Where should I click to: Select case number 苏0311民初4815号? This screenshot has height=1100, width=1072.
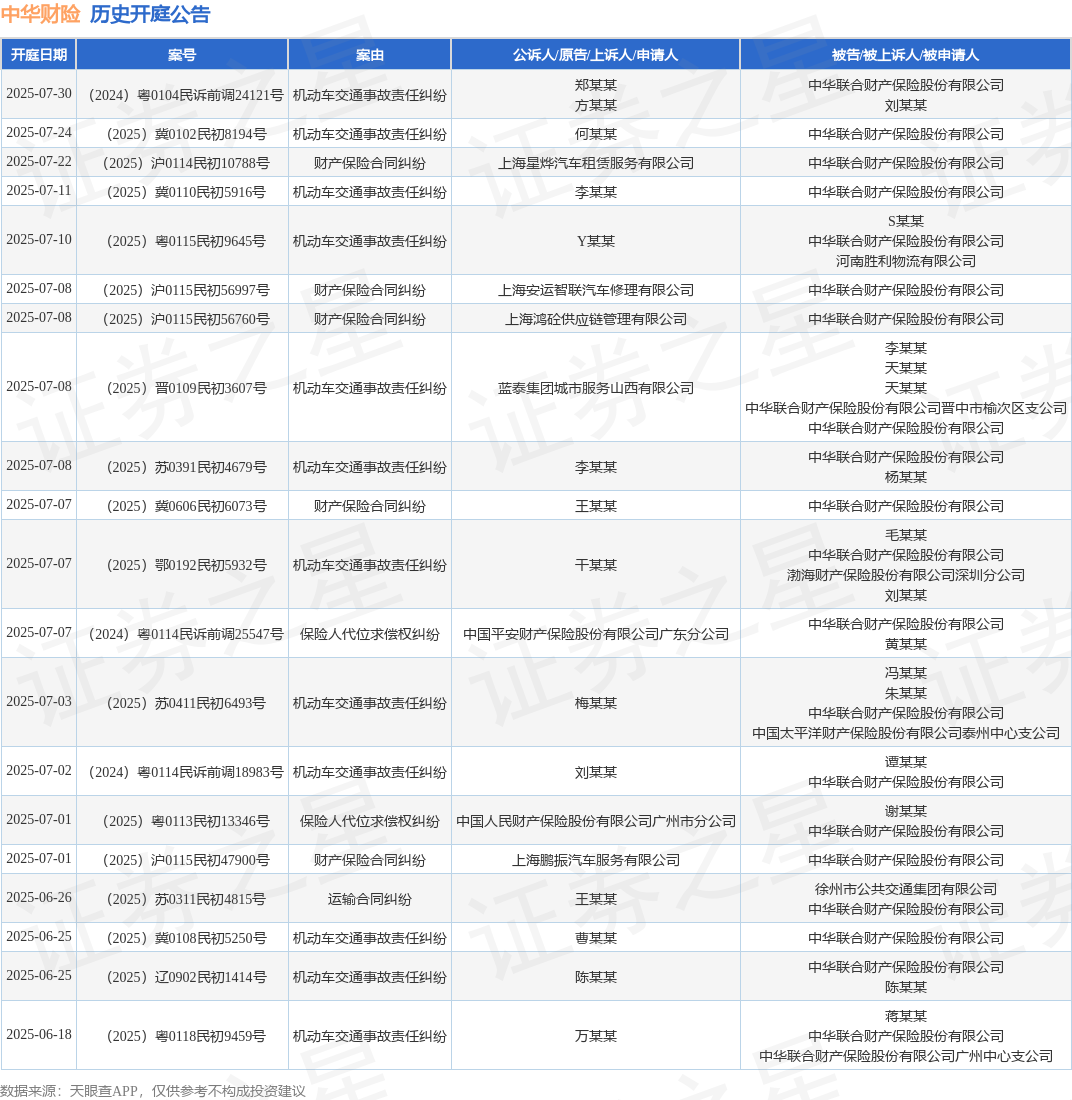coord(186,899)
